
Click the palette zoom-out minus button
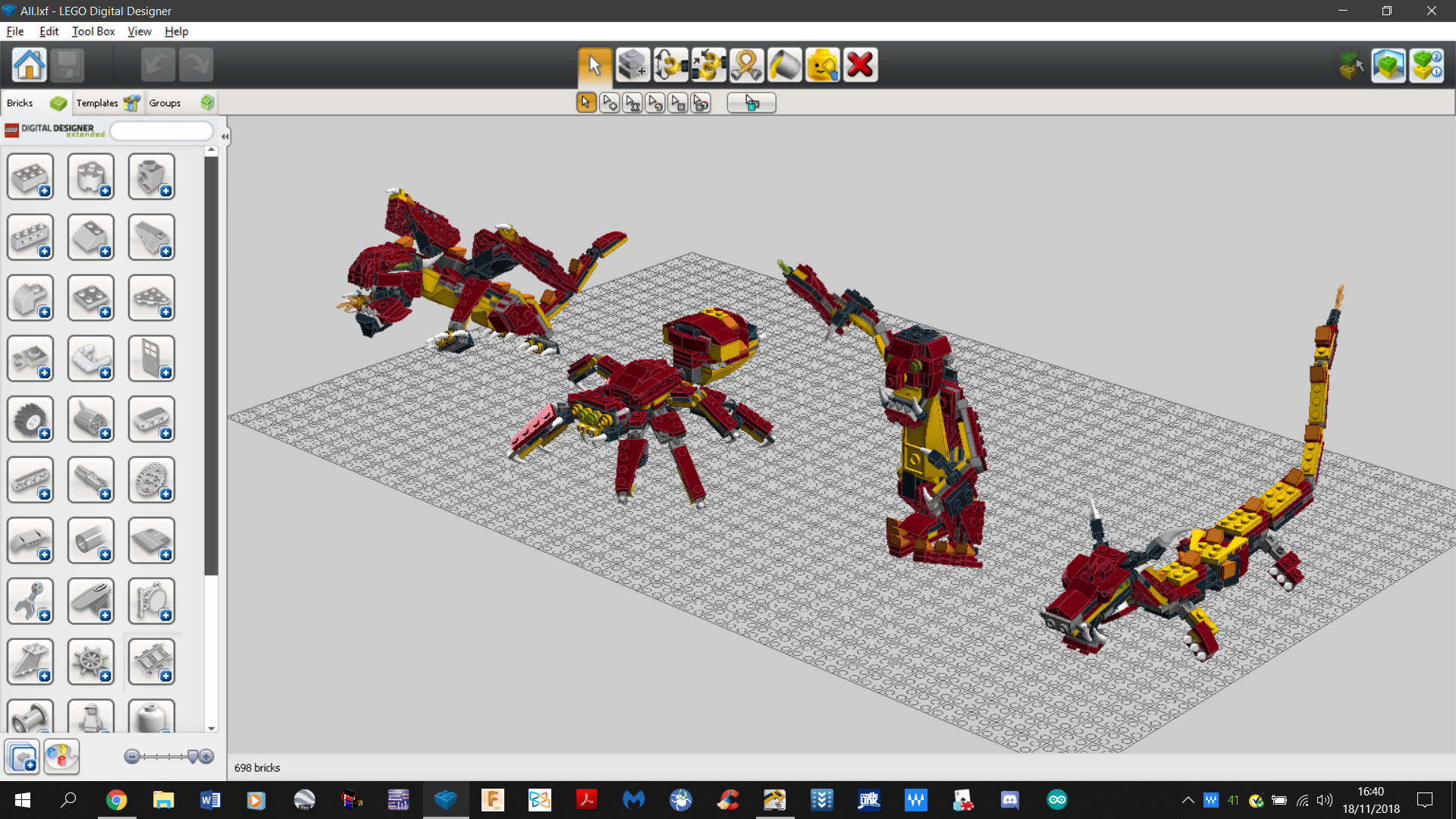(x=132, y=757)
